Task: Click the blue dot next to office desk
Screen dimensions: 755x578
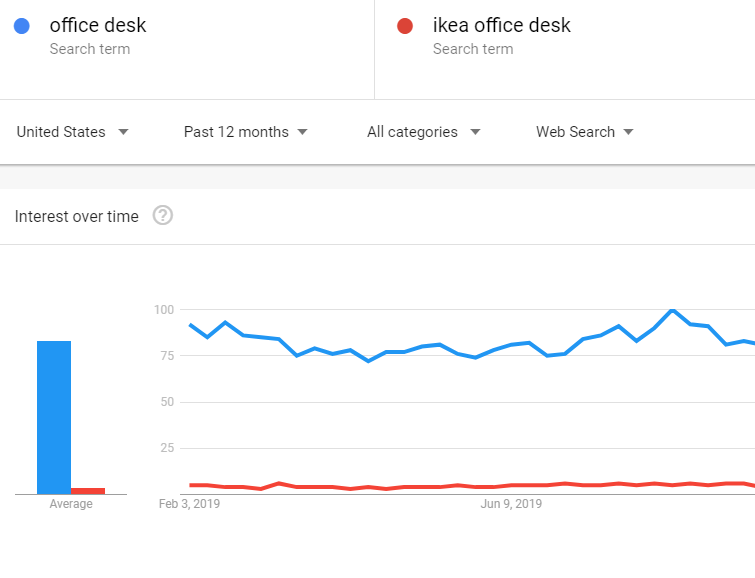Action: (x=22, y=26)
